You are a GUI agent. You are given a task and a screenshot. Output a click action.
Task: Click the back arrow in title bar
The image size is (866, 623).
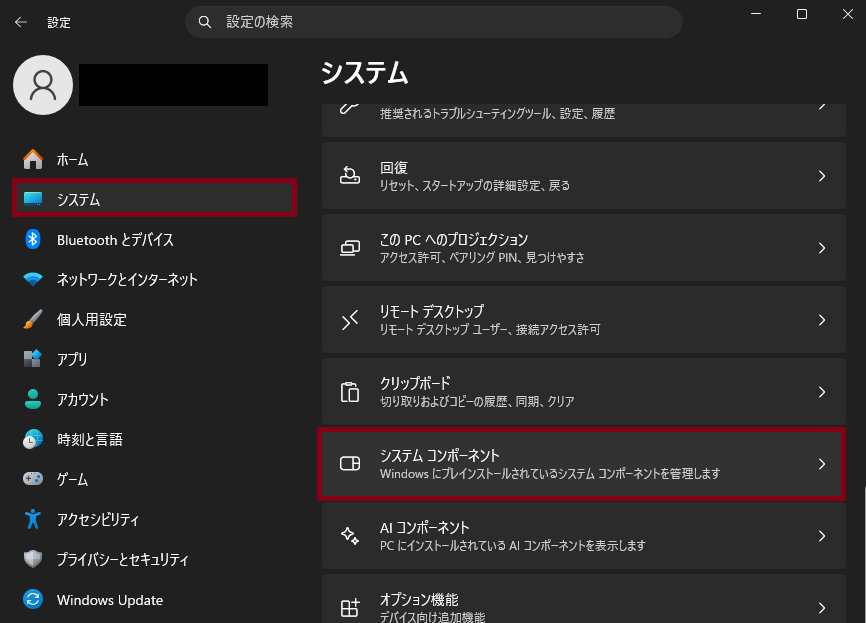pyautogui.click(x=21, y=21)
